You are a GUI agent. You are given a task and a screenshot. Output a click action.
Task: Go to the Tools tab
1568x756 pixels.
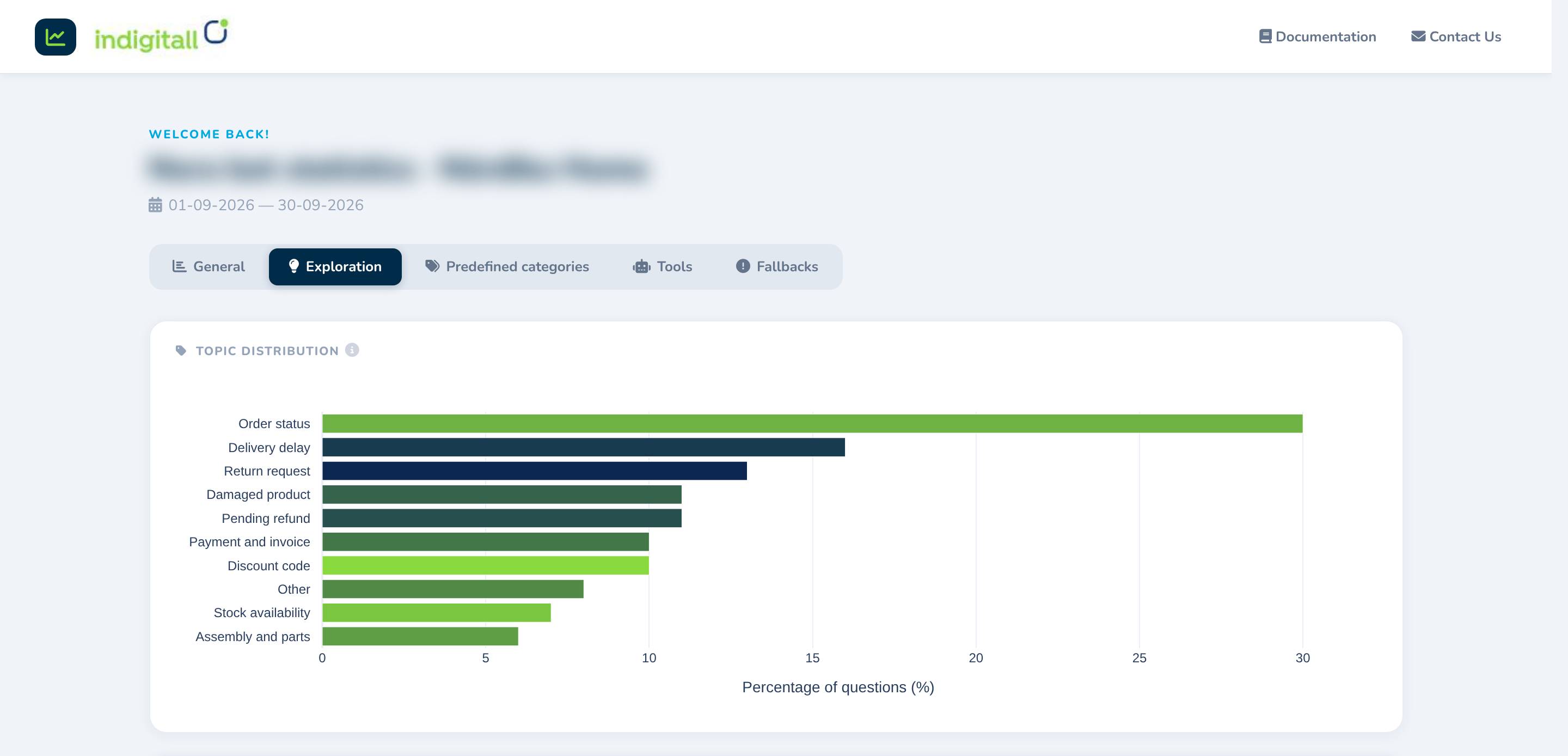click(663, 267)
